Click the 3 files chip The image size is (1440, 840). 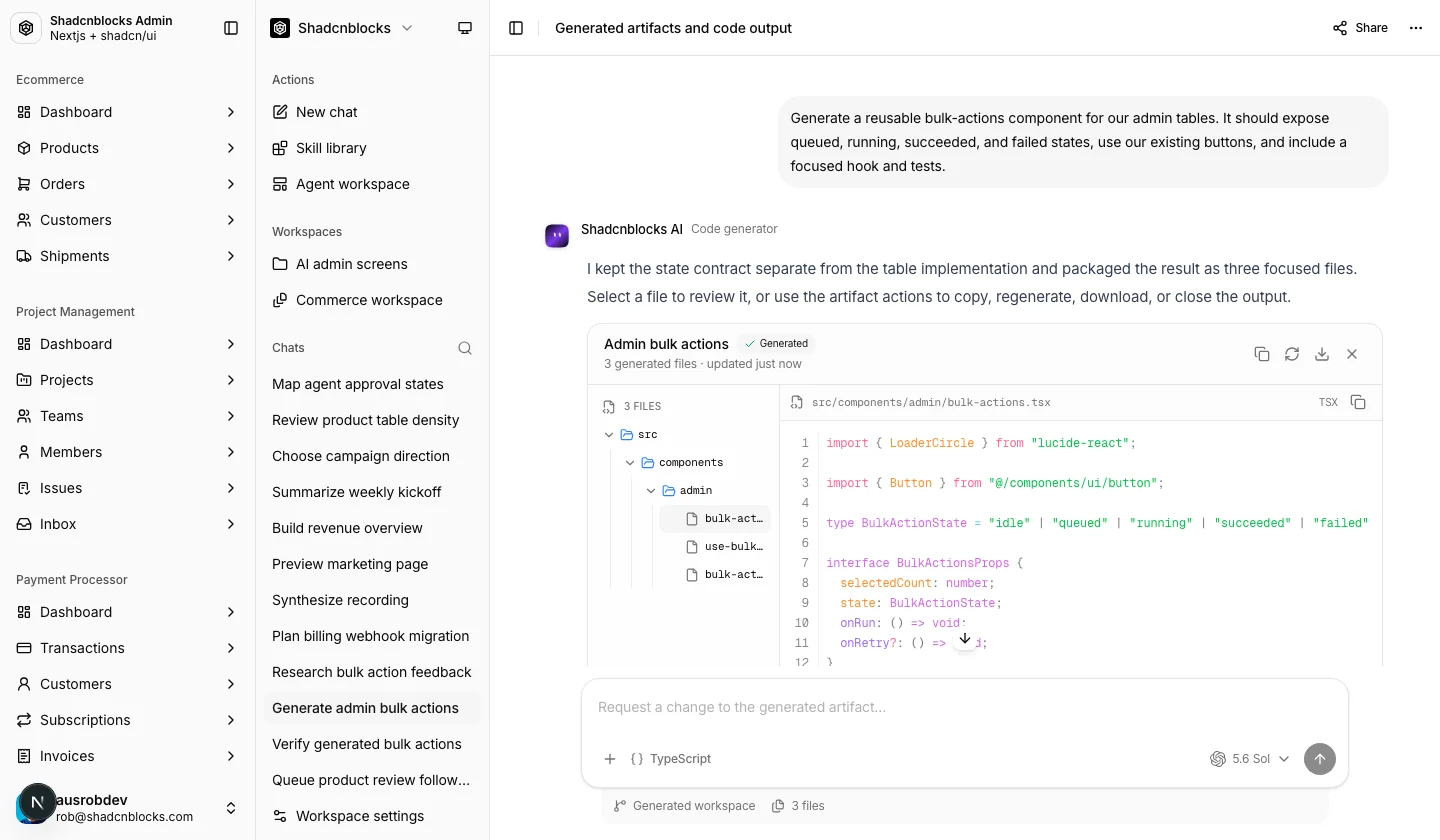pos(798,806)
